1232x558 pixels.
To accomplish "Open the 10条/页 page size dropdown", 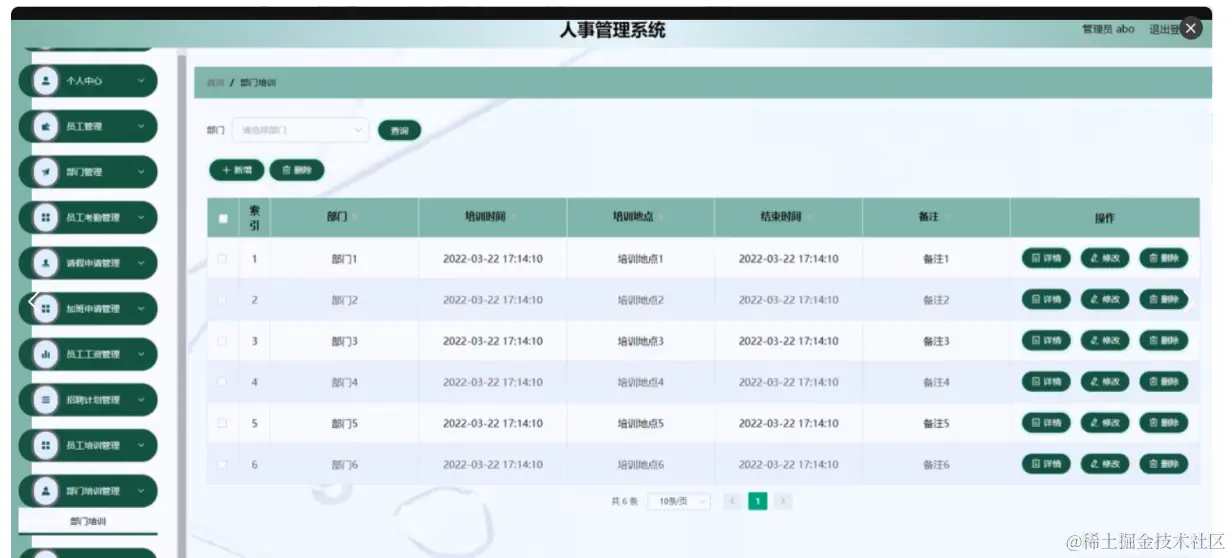I will coord(679,501).
